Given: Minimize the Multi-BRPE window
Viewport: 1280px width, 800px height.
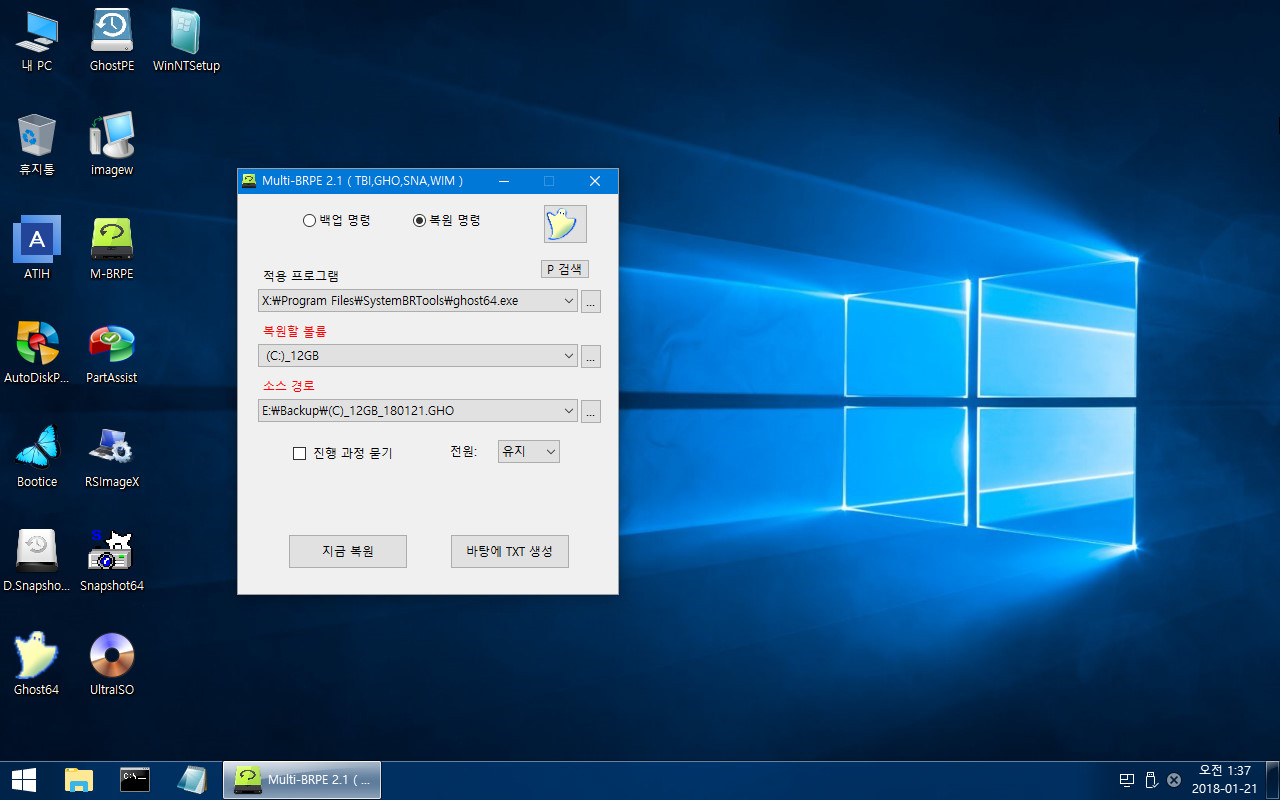Looking at the screenshot, I should pos(504,181).
